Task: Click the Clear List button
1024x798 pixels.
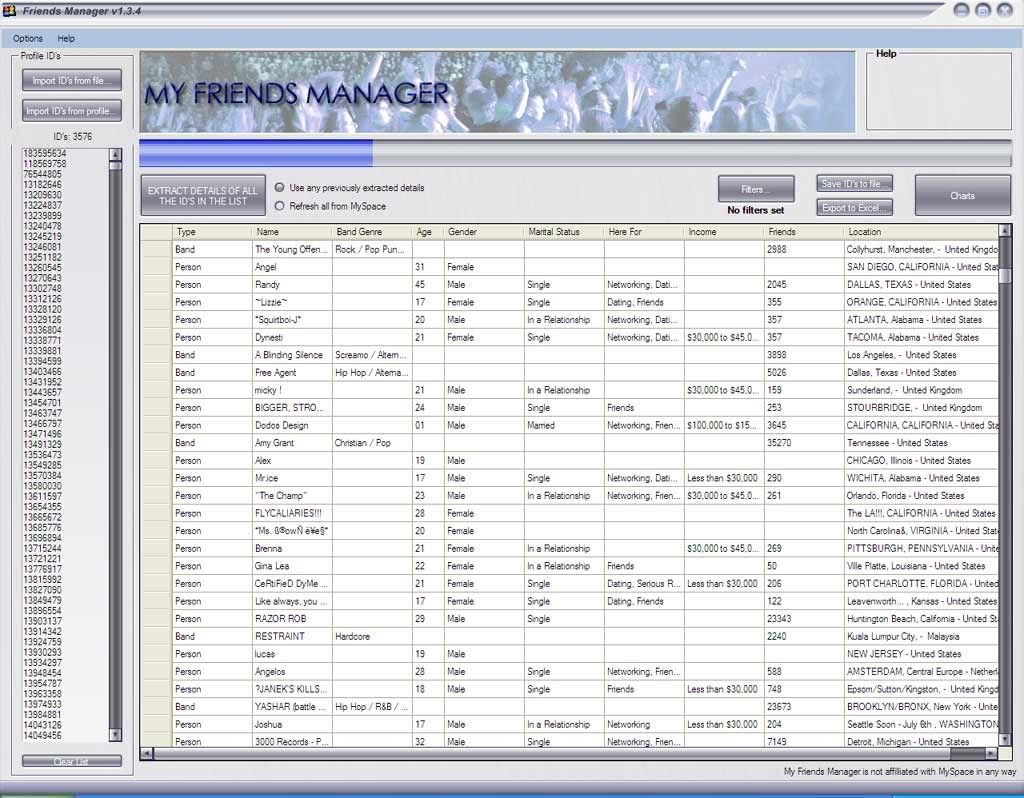Action: [72, 761]
